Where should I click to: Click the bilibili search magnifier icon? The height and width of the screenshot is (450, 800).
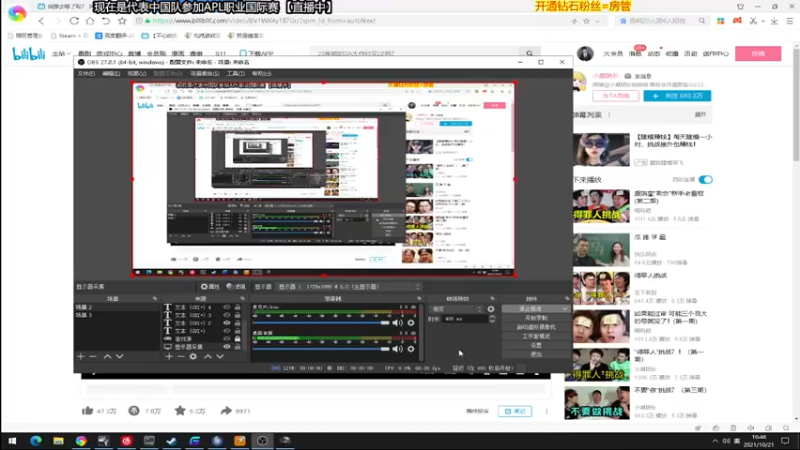point(530,53)
